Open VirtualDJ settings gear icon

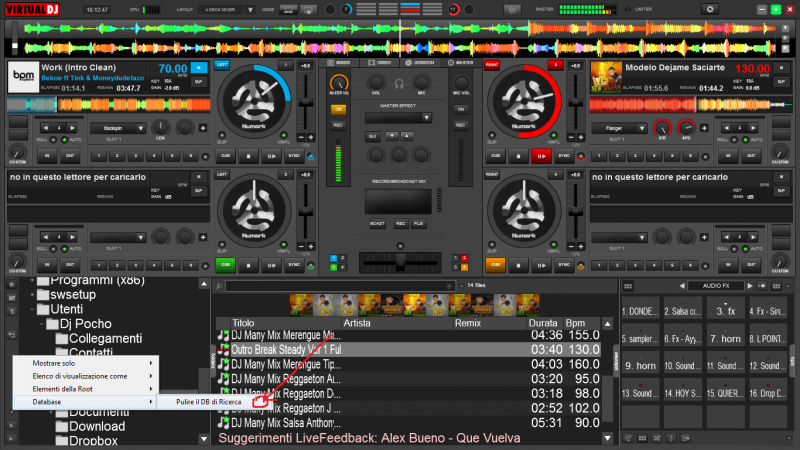coord(710,9)
